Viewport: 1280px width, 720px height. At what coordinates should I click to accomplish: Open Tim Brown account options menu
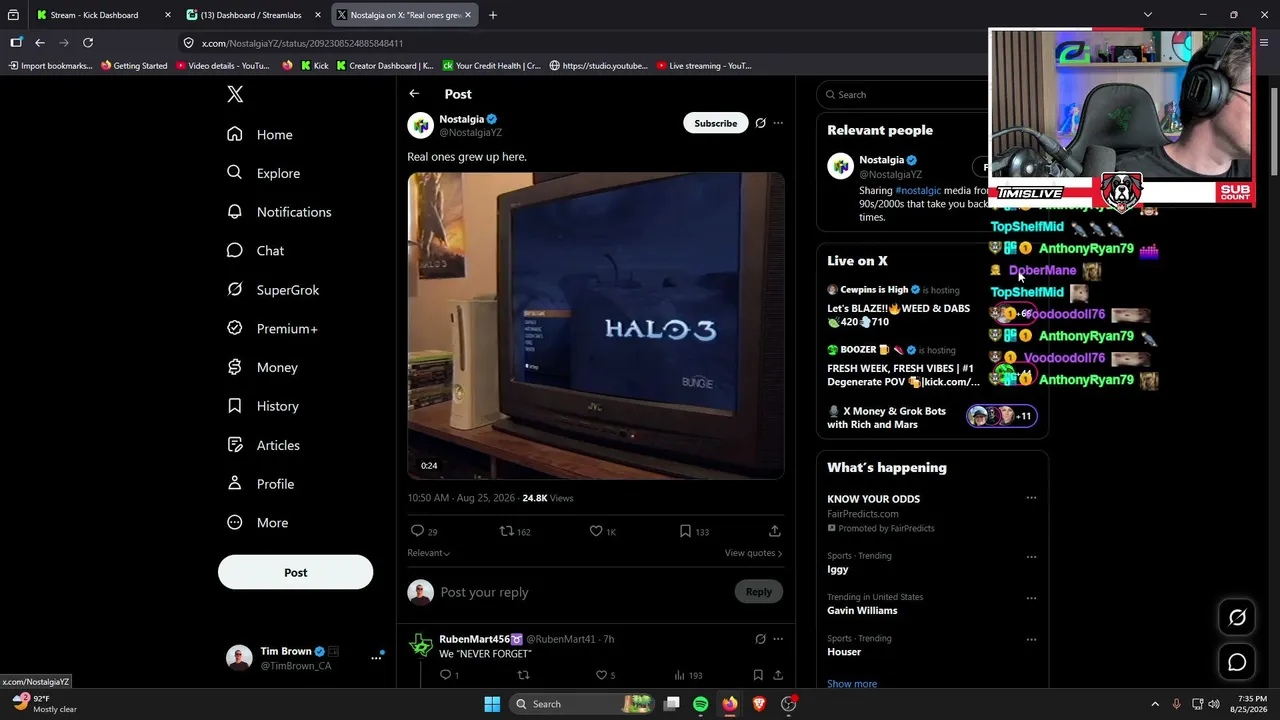[x=376, y=658]
